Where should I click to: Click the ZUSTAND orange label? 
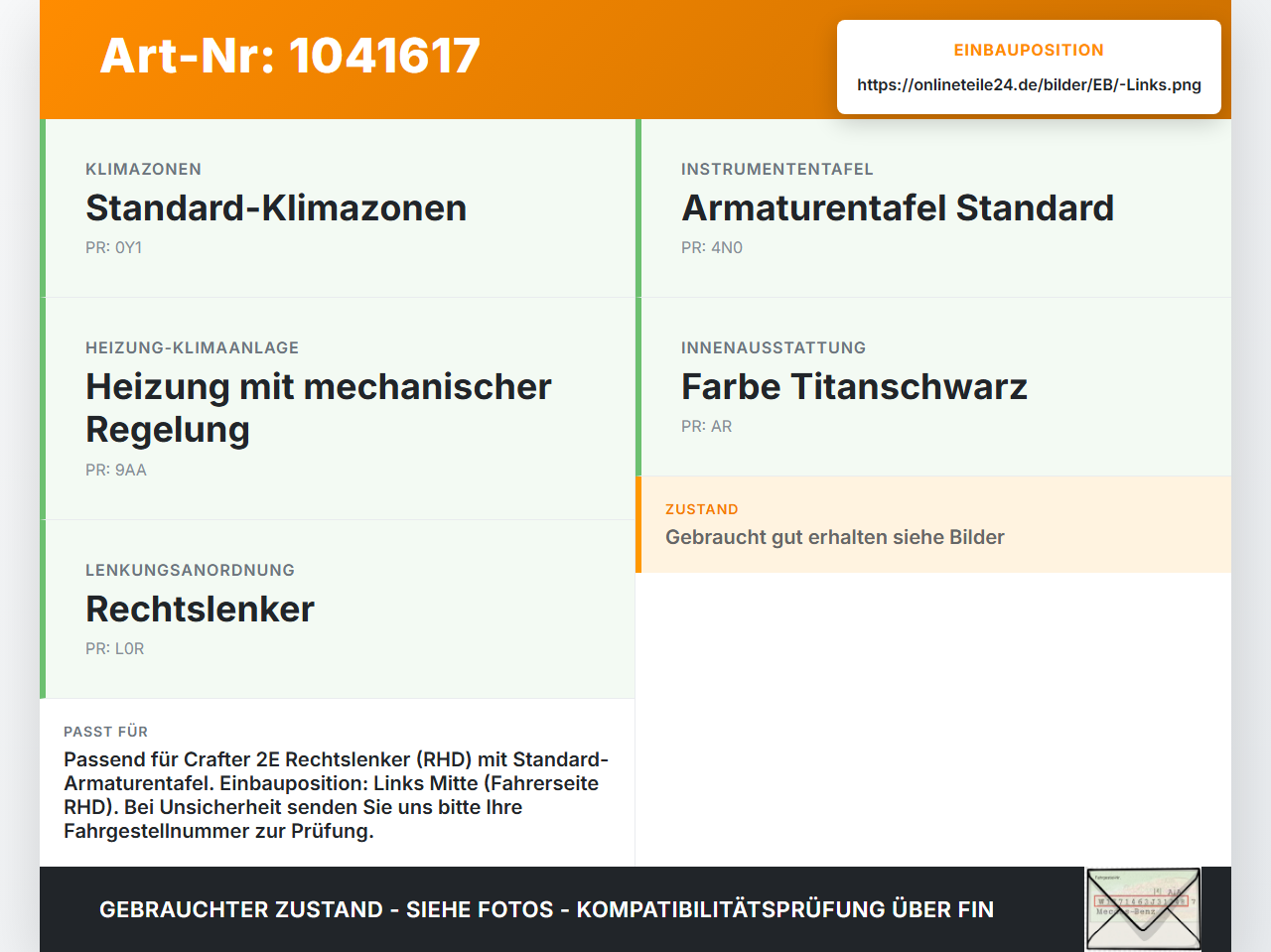point(702,509)
